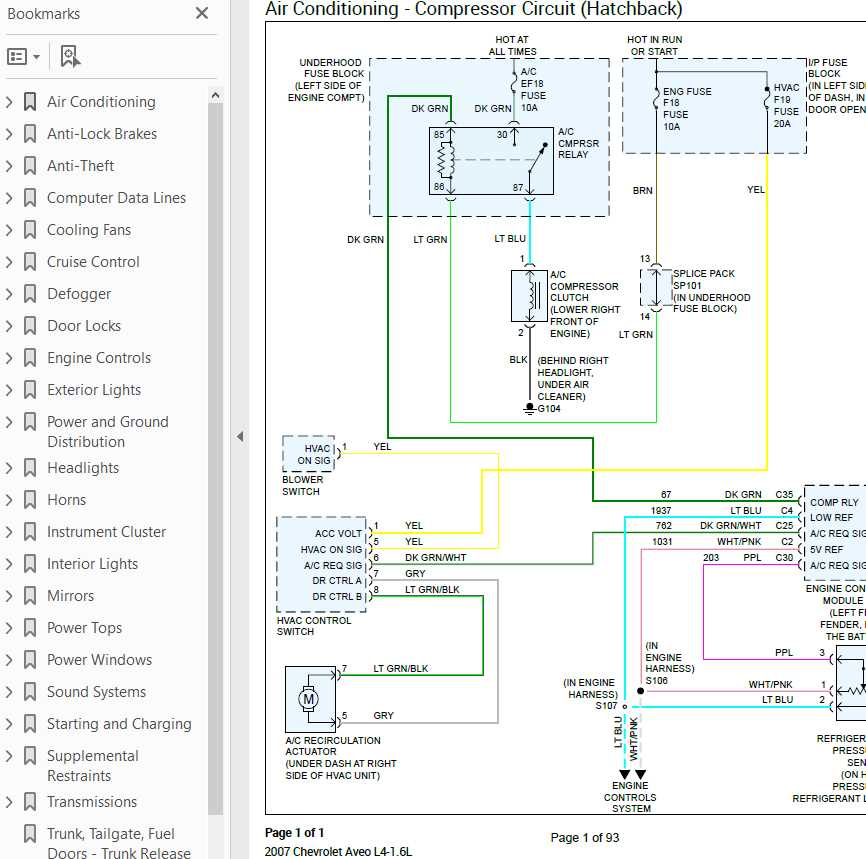
Task: Expand Power and Ground Distribution bookmark
Action: (x=9, y=423)
